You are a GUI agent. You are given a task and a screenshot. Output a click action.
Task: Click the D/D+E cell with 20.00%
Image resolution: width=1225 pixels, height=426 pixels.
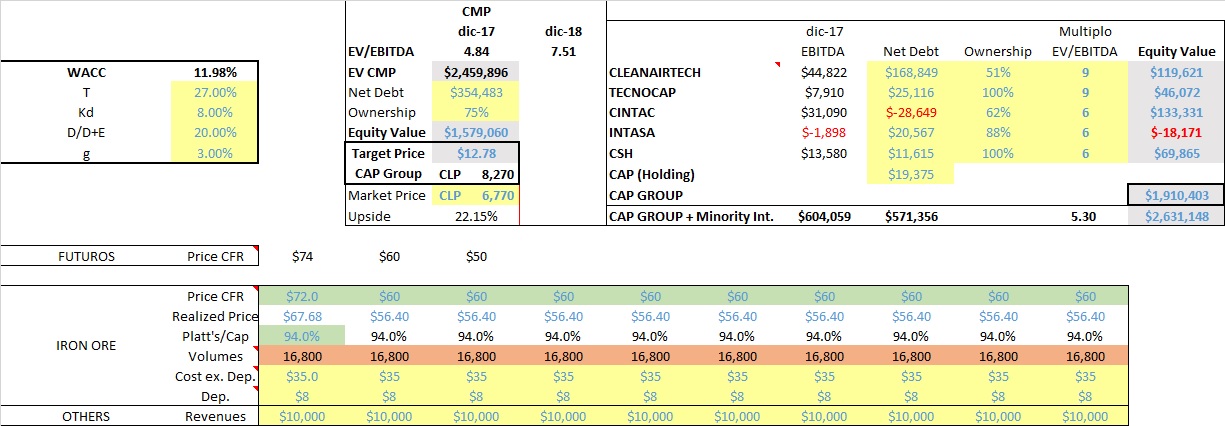[x=213, y=132]
